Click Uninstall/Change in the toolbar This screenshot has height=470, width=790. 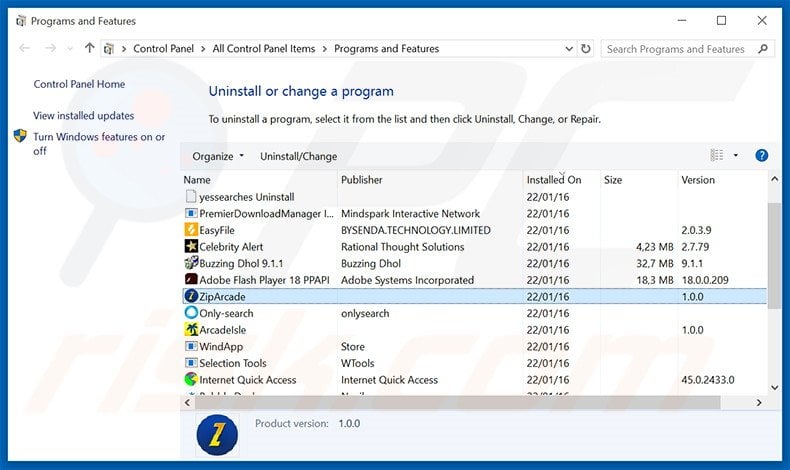pyautogui.click(x=298, y=156)
